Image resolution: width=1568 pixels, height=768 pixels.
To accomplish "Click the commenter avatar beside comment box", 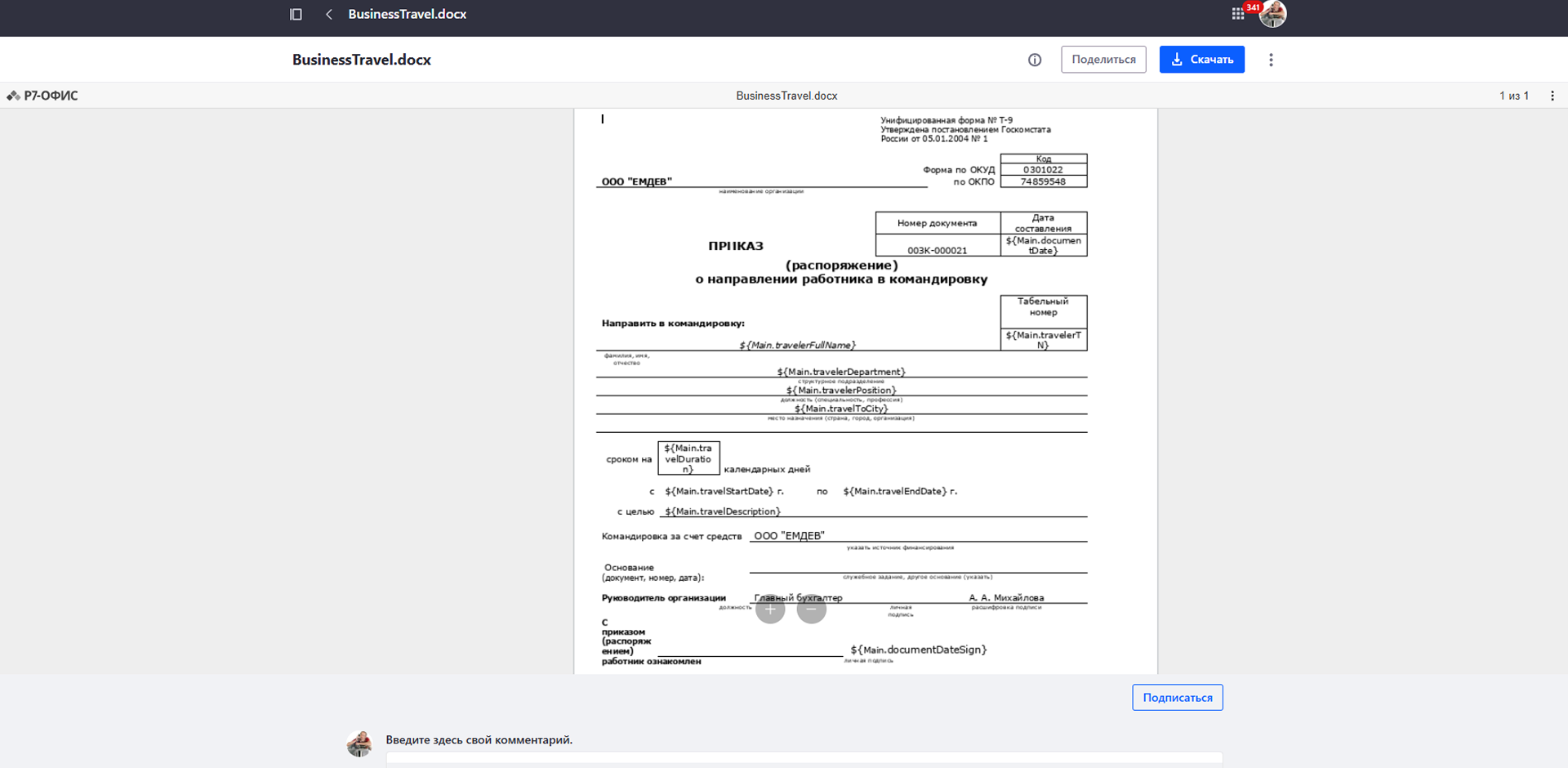I will [x=359, y=743].
